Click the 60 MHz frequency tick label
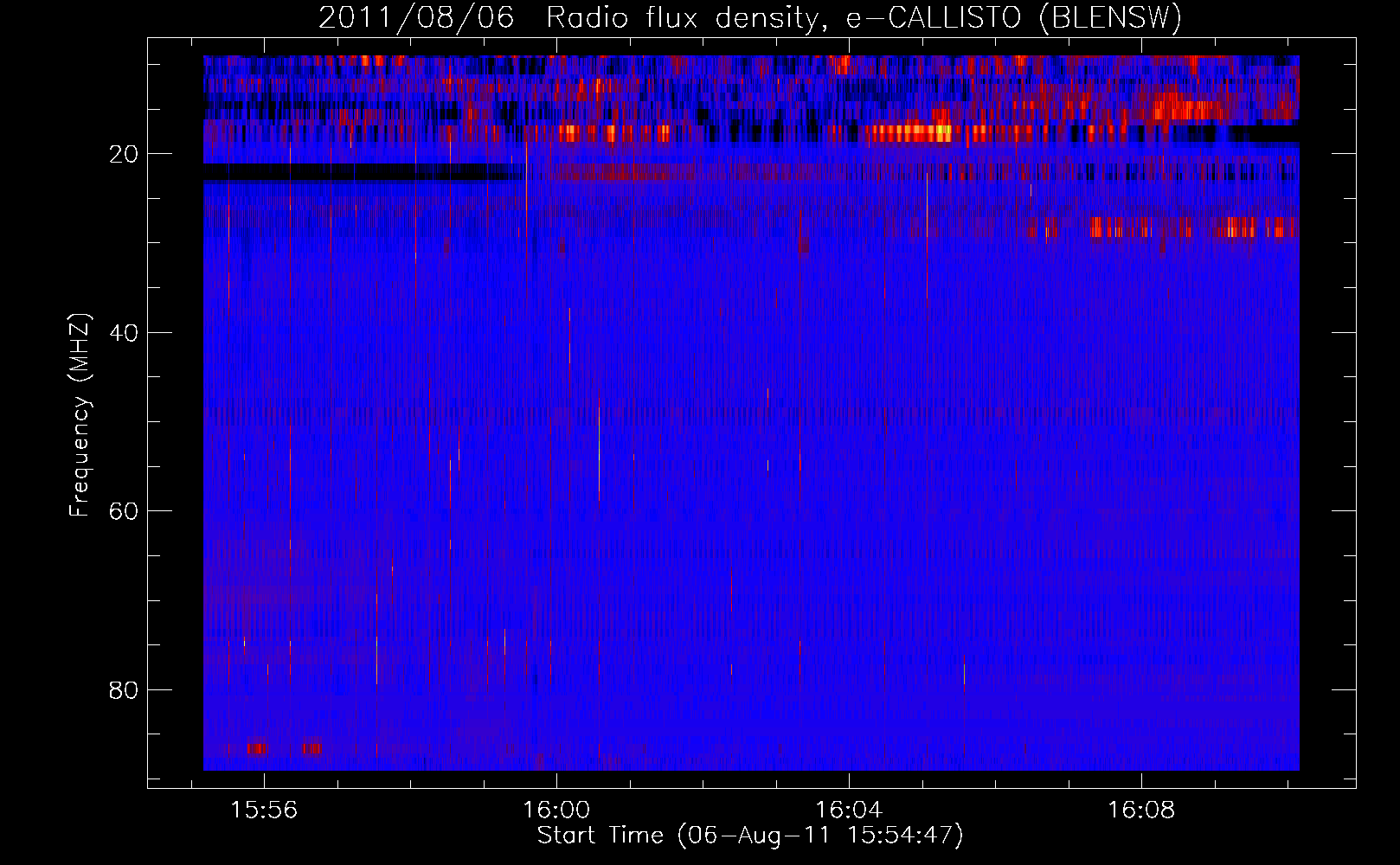 pyautogui.click(x=124, y=511)
